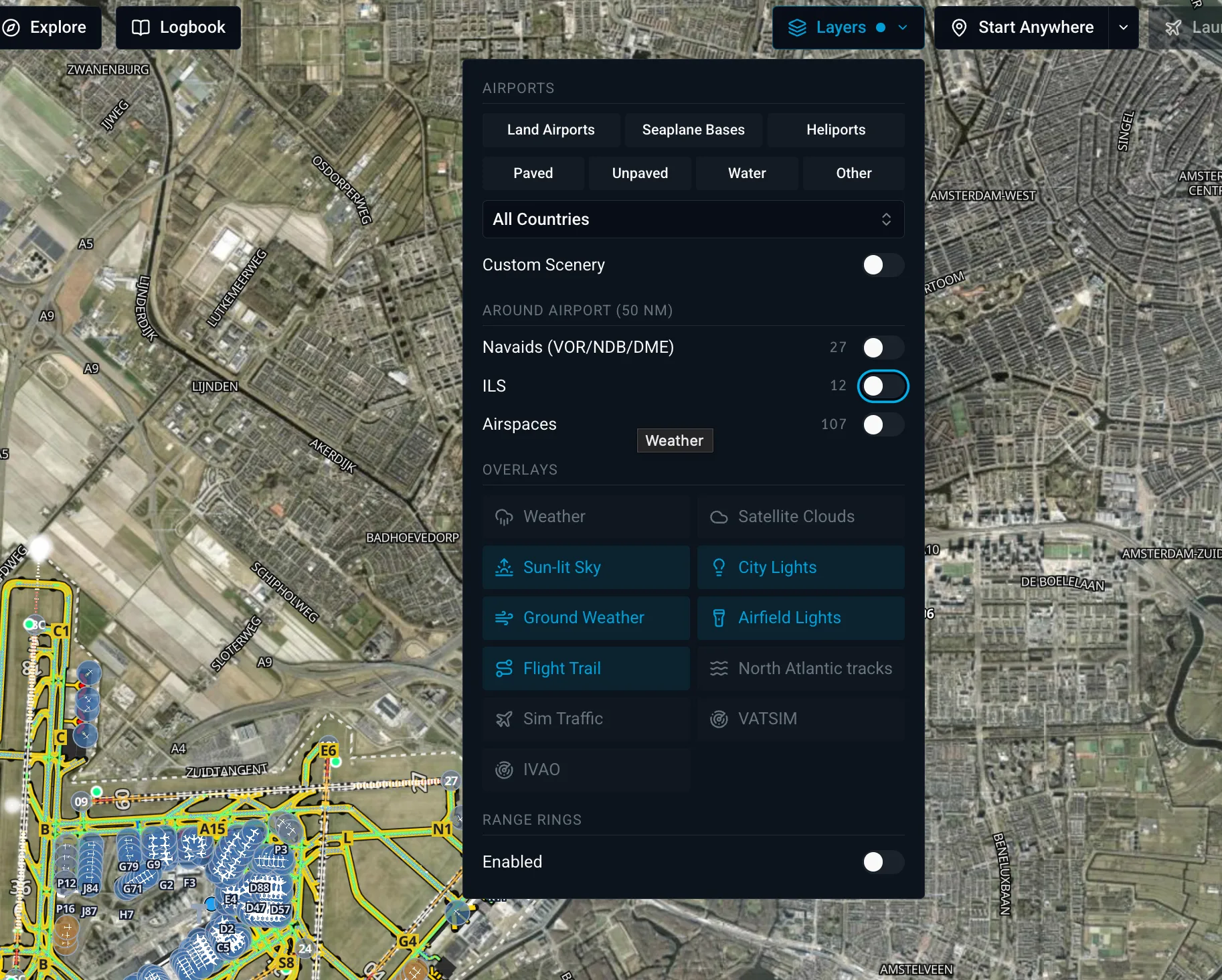Image resolution: width=1222 pixels, height=980 pixels.
Task: Select the Paved runway filter
Action: pyautogui.click(x=533, y=173)
